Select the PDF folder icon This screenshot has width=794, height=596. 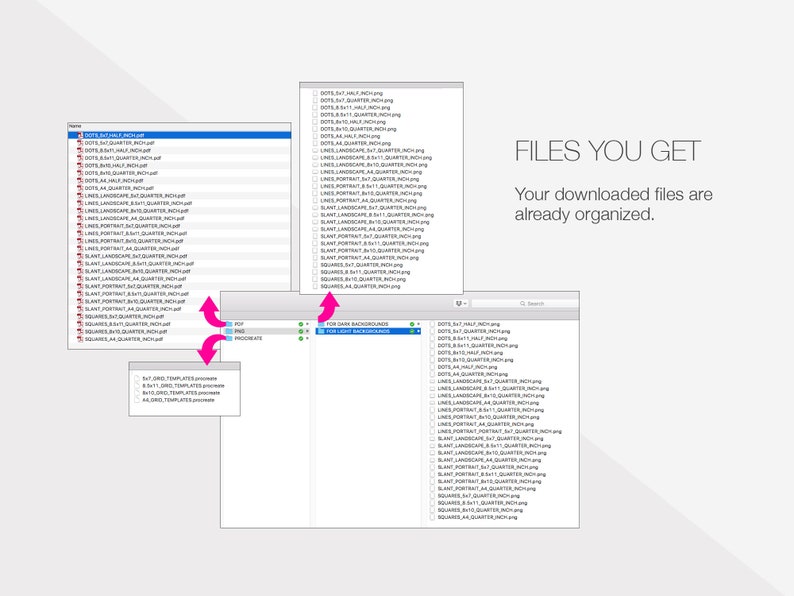coord(229,324)
